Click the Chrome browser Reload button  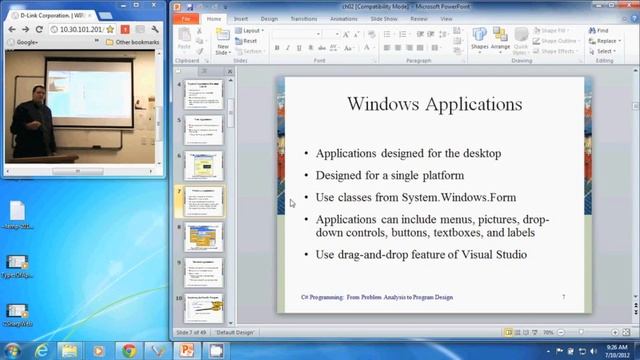(39, 29)
